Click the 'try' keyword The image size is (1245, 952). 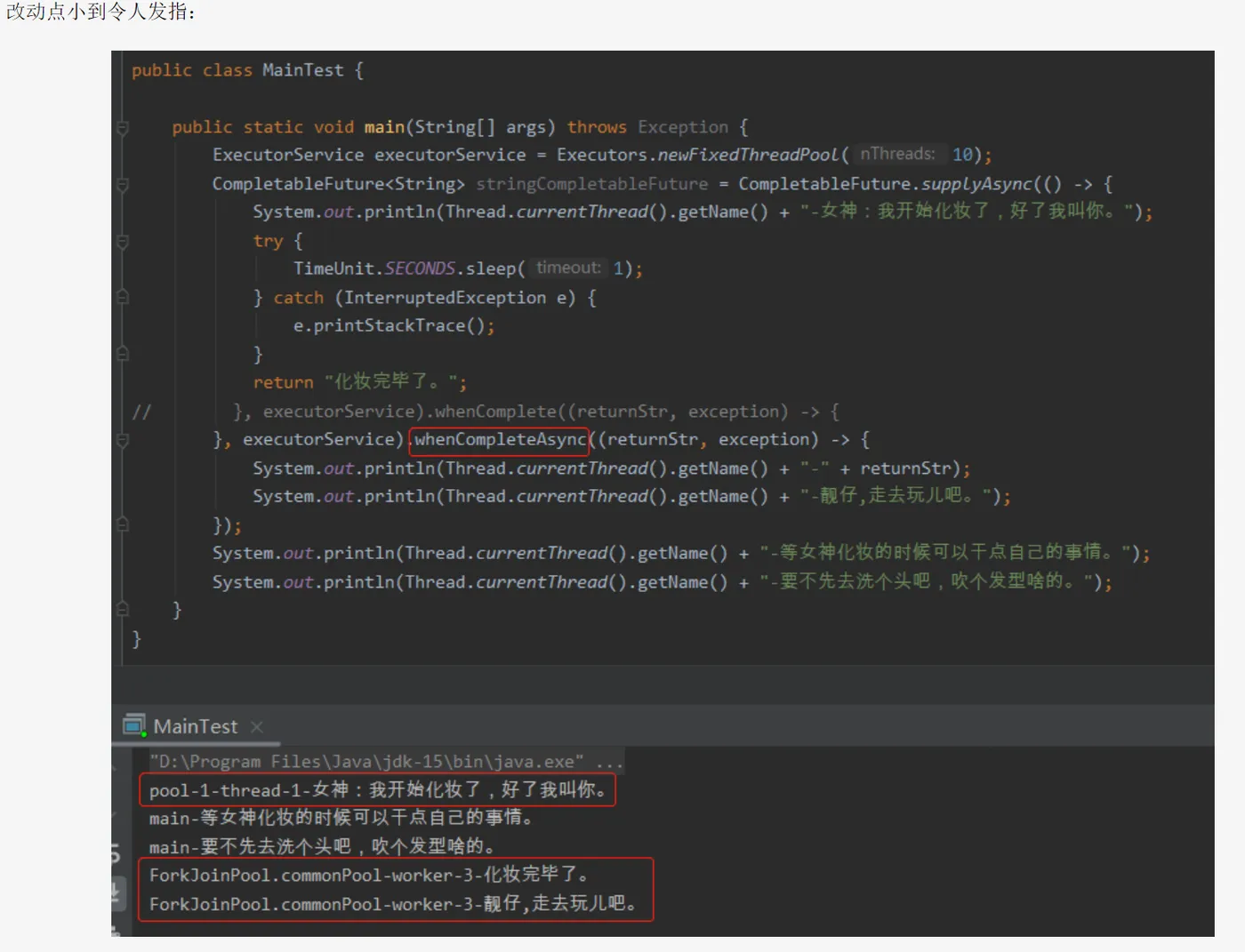[x=268, y=241]
